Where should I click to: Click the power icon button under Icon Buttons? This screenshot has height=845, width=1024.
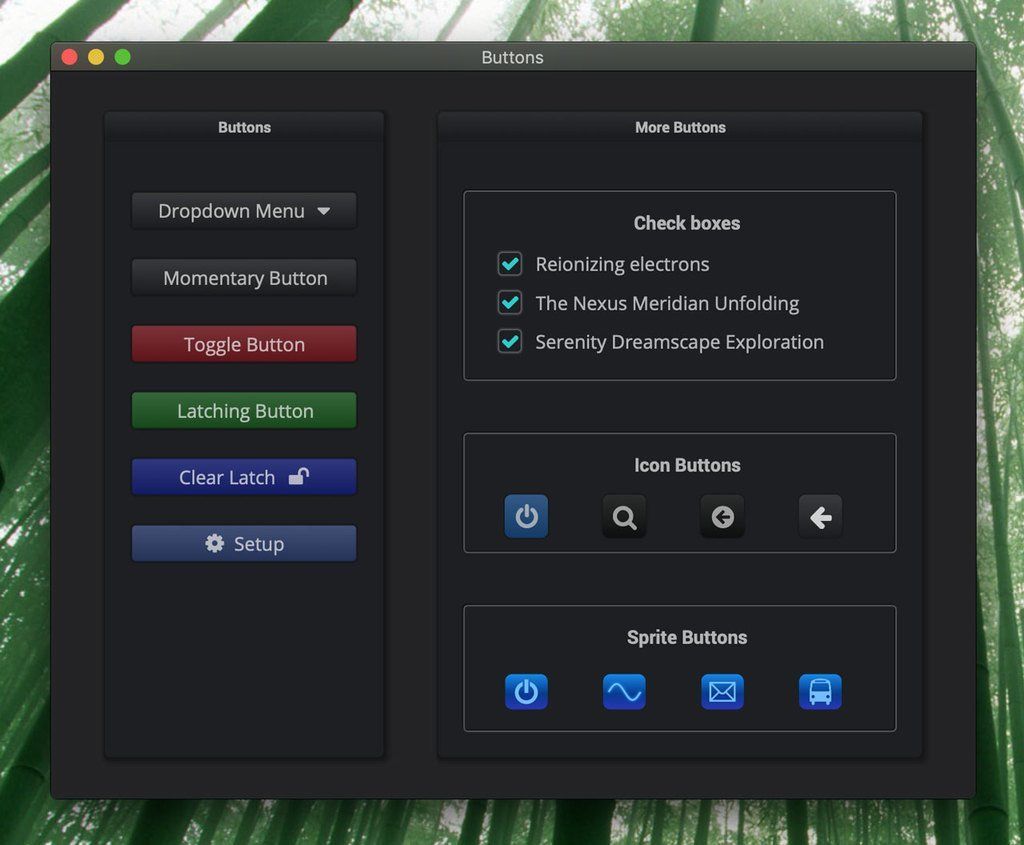click(x=526, y=517)
